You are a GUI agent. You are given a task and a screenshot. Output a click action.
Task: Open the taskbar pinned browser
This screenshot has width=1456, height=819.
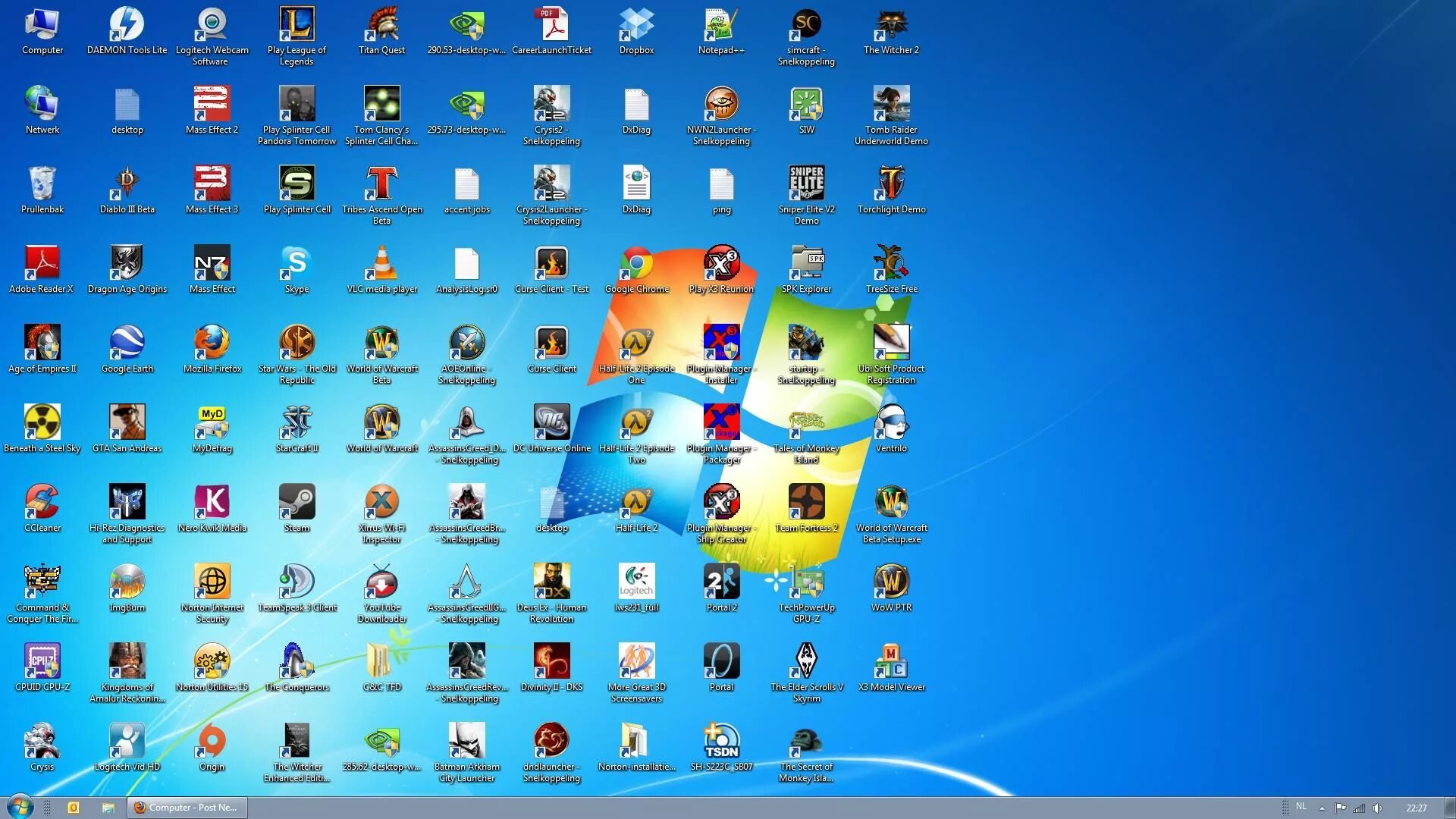coord(140,807)
